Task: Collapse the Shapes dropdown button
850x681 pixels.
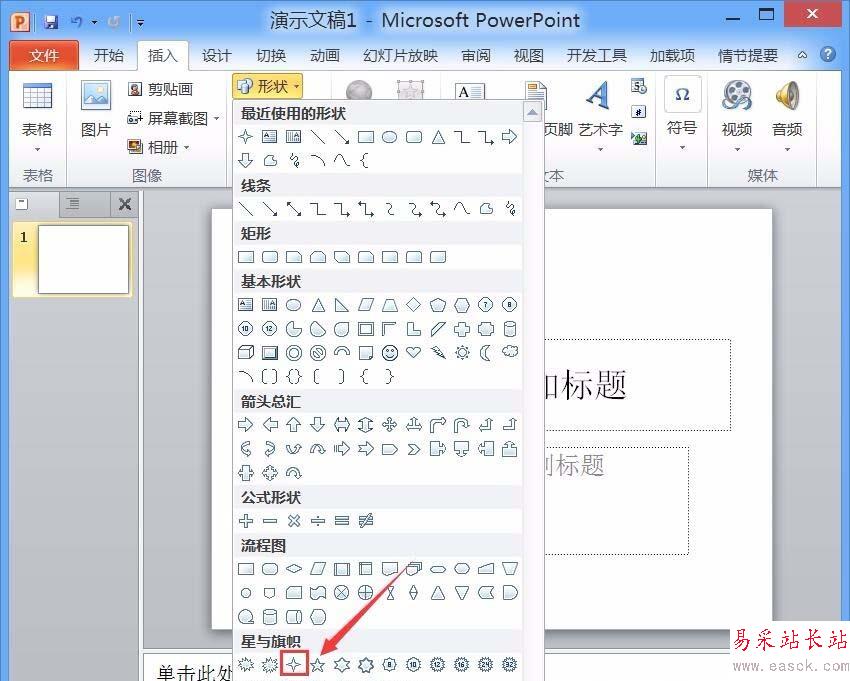Action: 268,86
